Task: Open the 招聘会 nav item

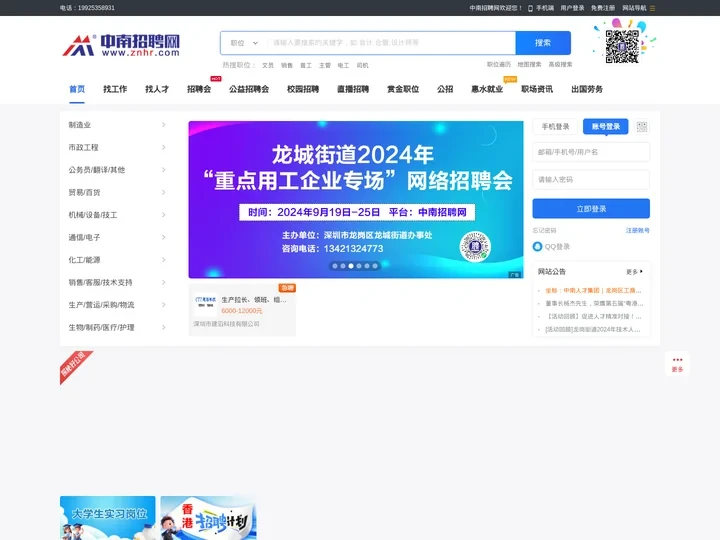Action: pyautogui.click(x=199, y=89)
